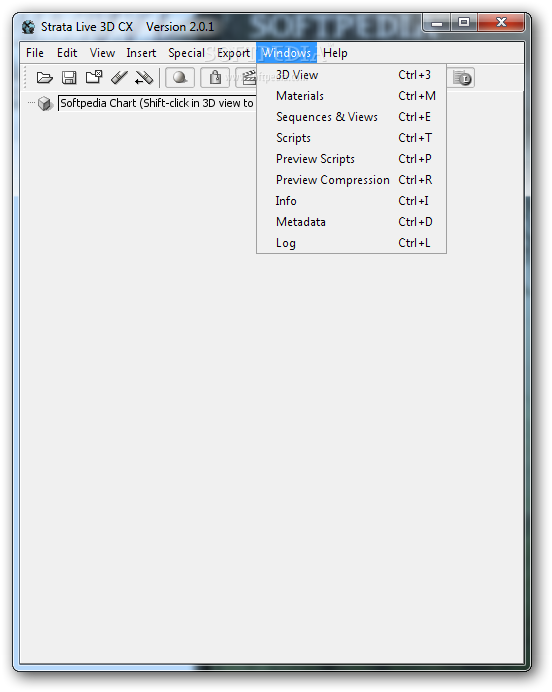Image resolution: width=552 pixels, height=692 pixels.
Task: Open the Special menu
Action: (186, 53)
